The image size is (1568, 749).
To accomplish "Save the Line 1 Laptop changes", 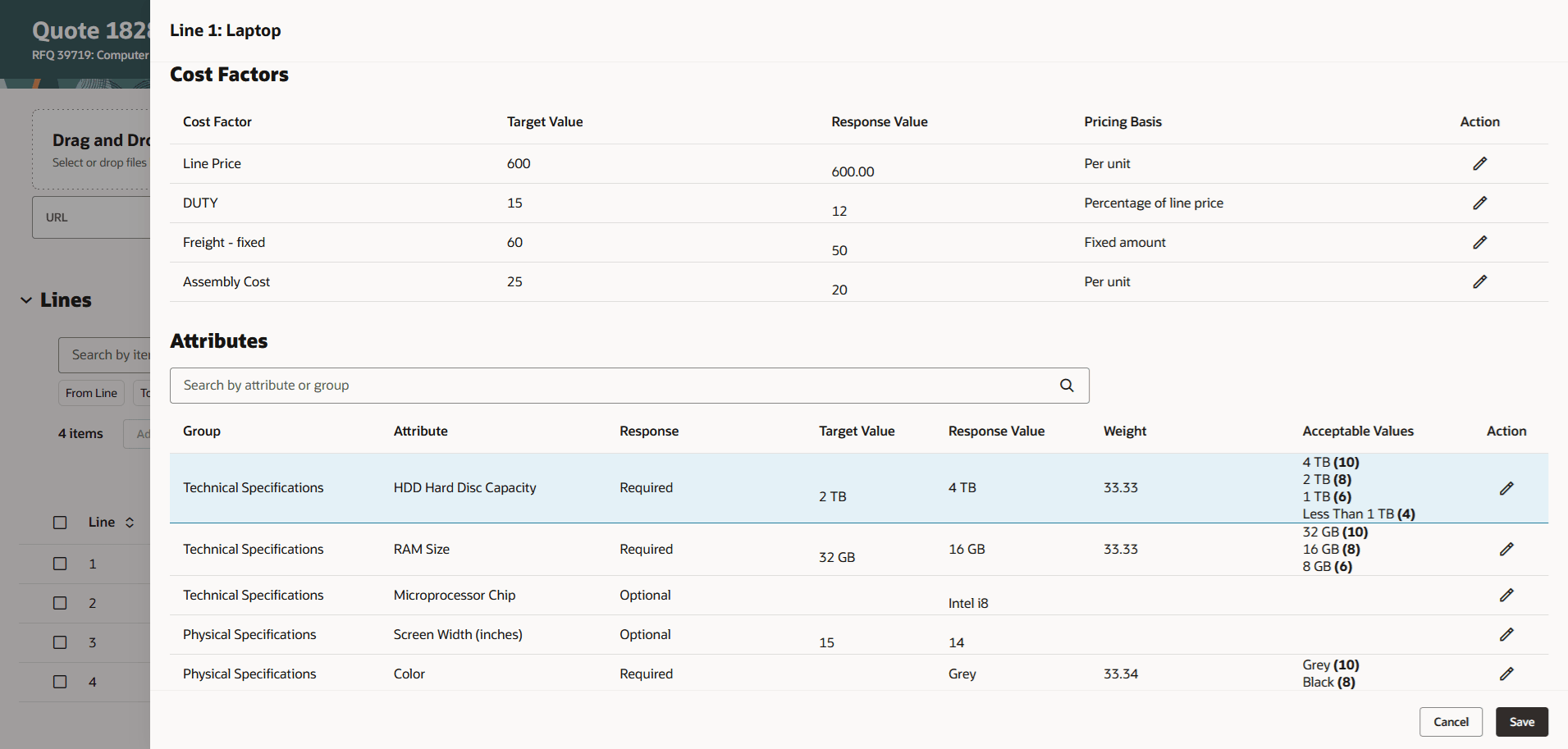I will (1521, 722).
